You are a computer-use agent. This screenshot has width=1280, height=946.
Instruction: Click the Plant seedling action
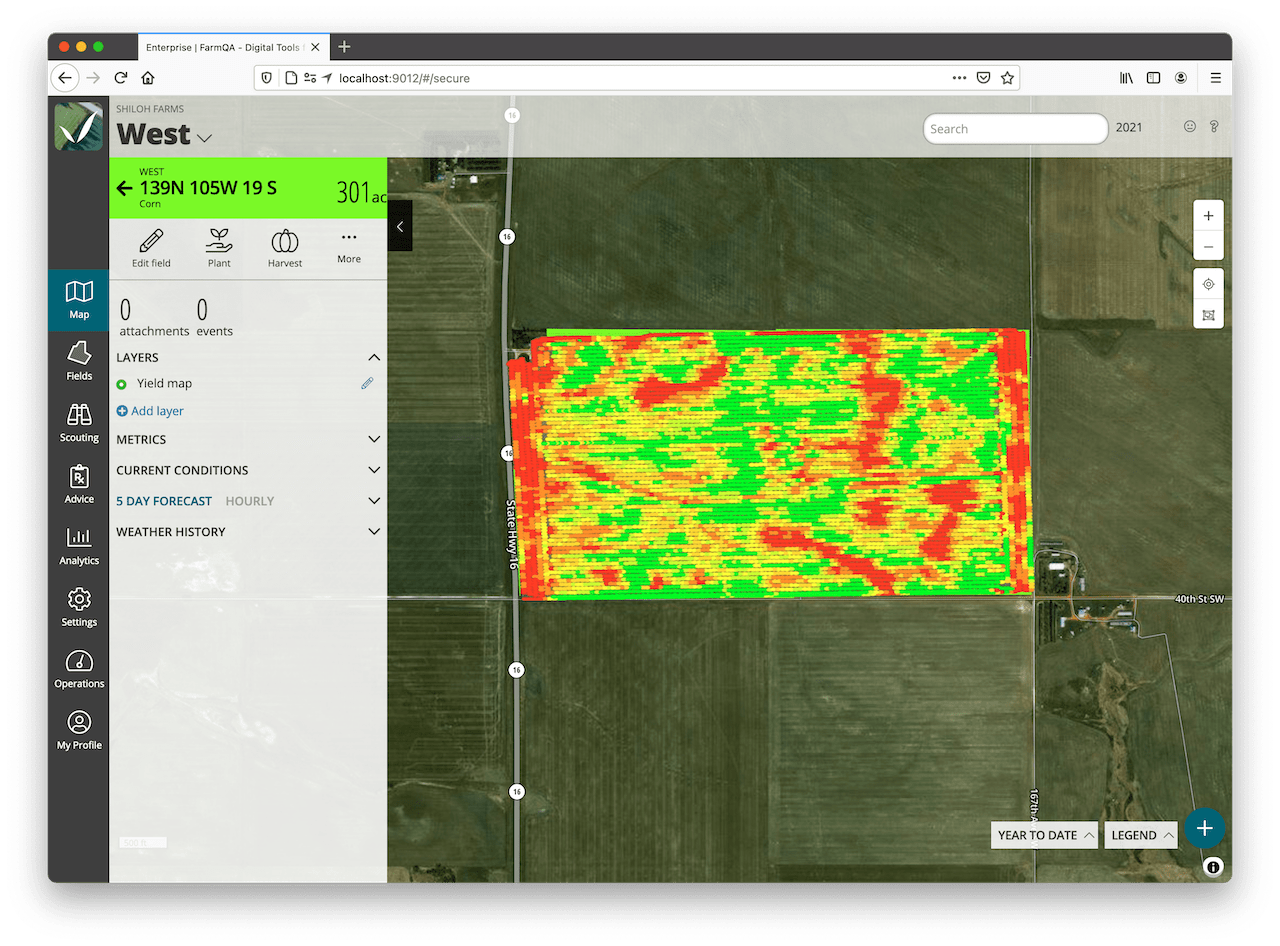(219, 248)
